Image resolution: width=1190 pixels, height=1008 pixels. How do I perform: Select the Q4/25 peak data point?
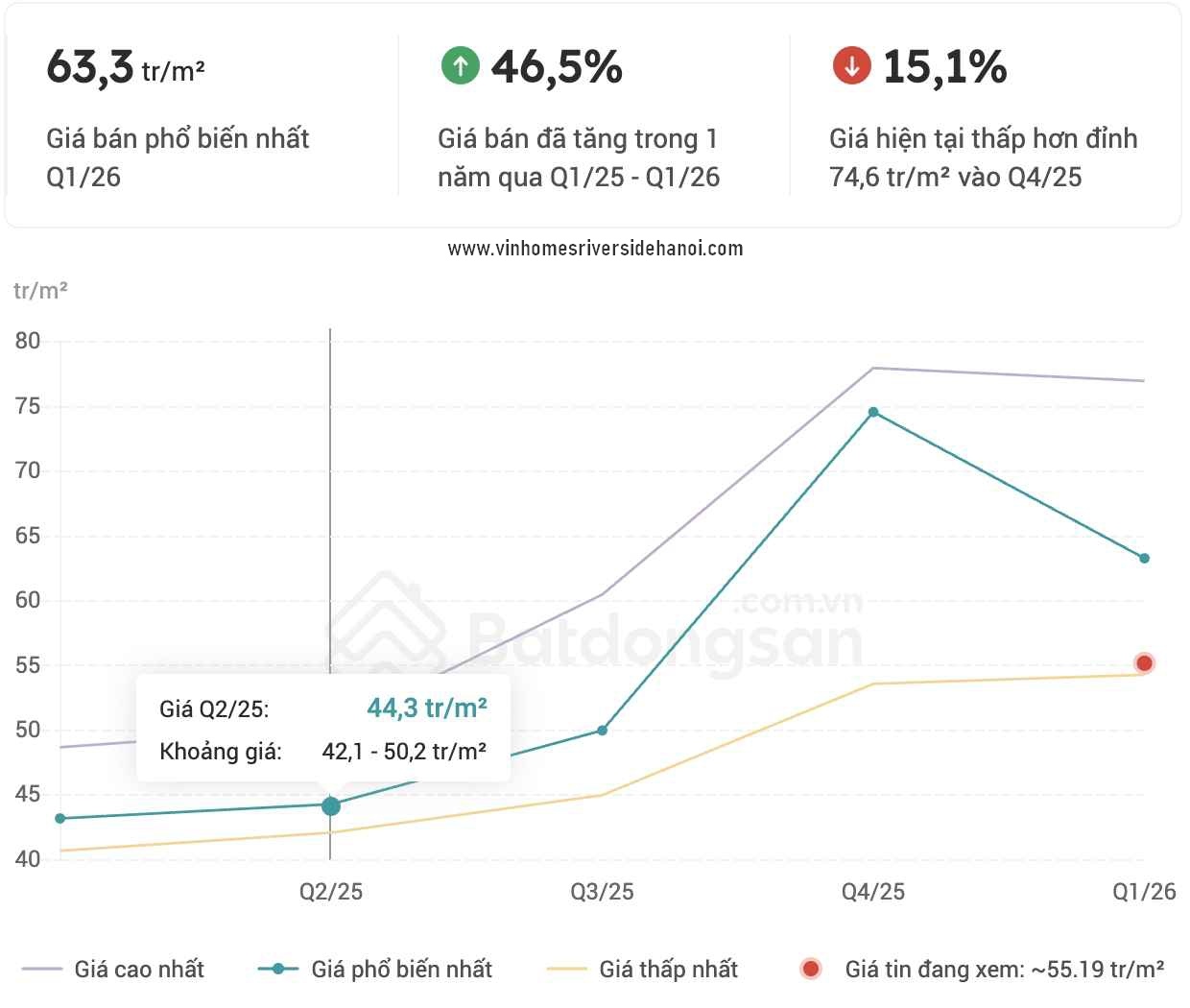[x=873, y=412]
